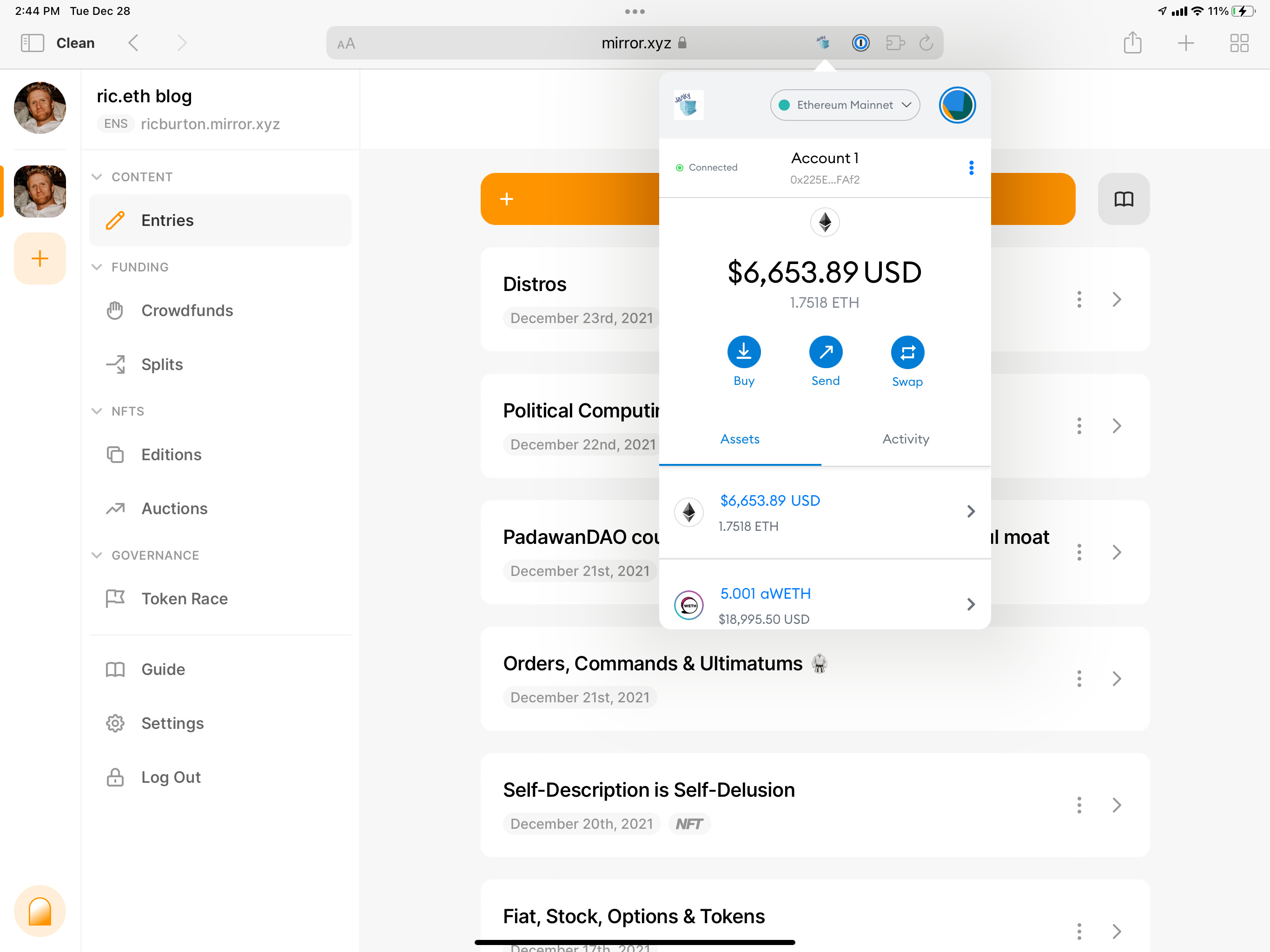Click the Send arrow icon
This screenshot has width=1270, height=952.
825,352
